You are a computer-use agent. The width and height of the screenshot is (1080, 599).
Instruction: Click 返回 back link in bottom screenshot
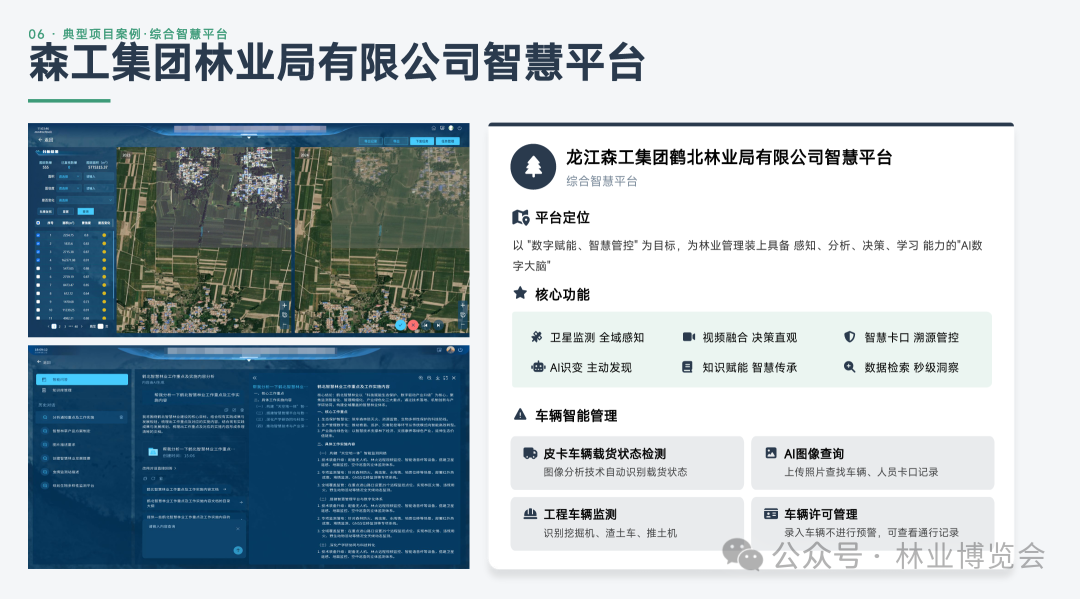pos(44,362)
